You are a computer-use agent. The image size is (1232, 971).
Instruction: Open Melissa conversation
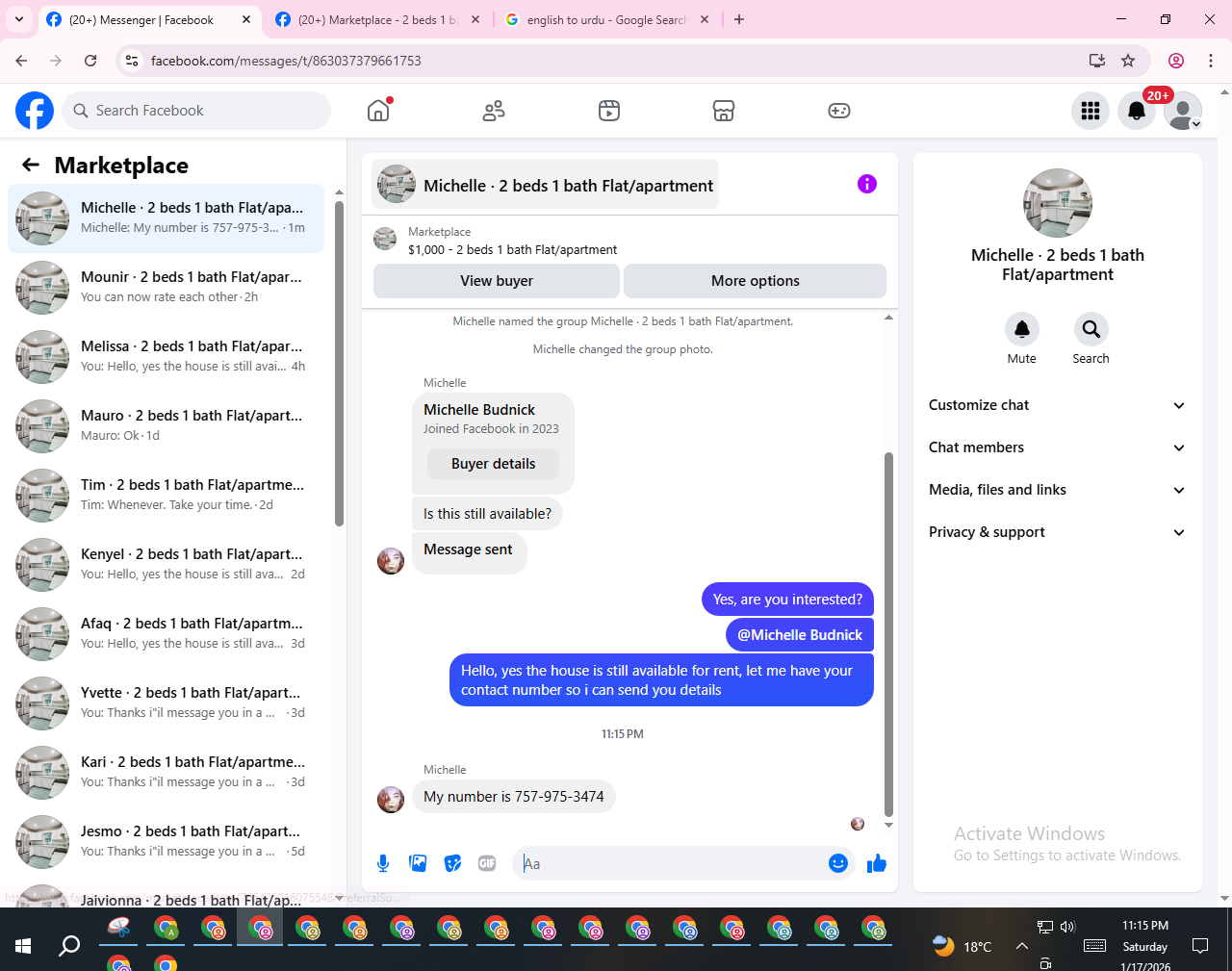click(166, 357)
